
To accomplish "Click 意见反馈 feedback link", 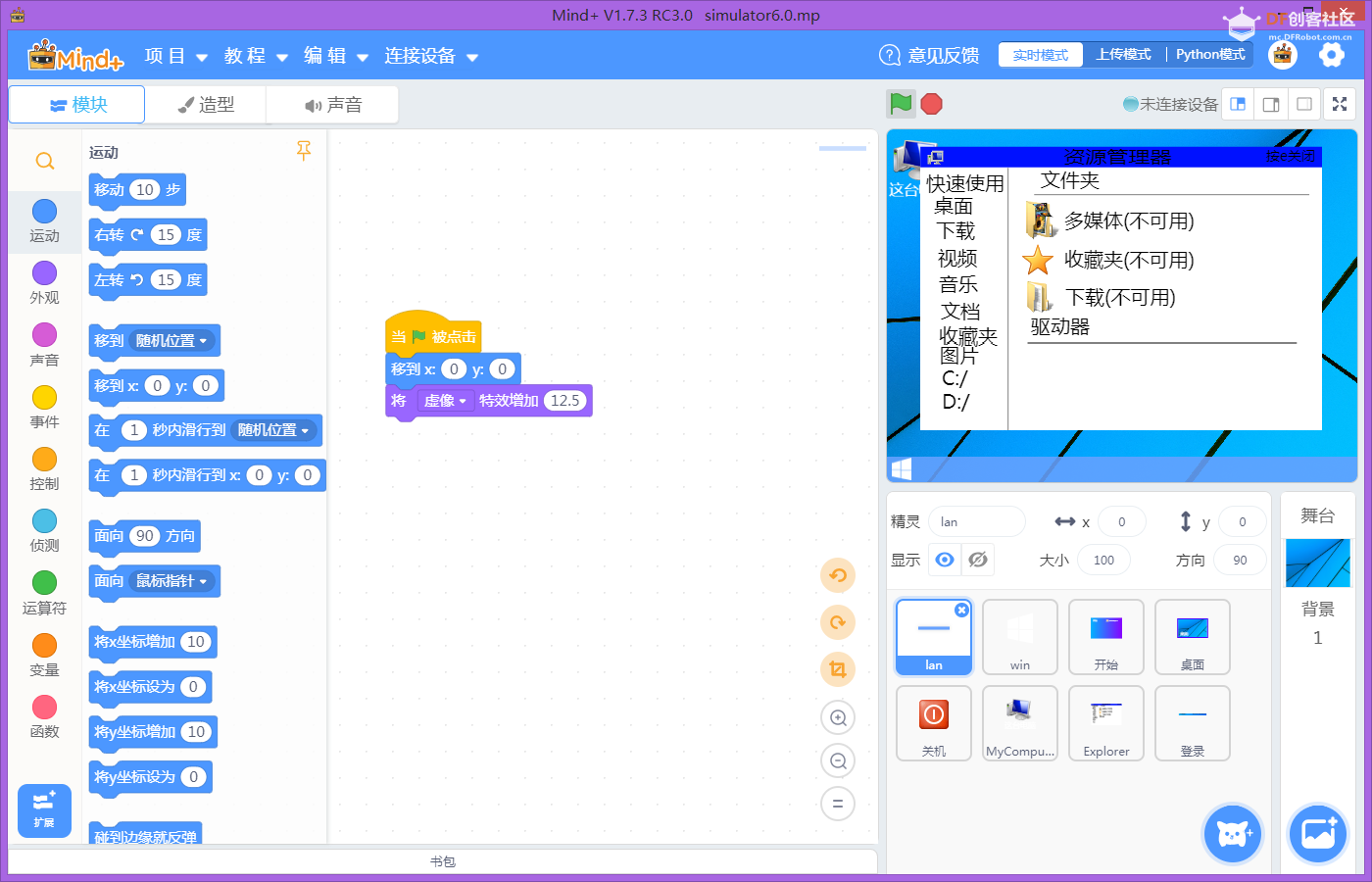I will pos(929,55).
